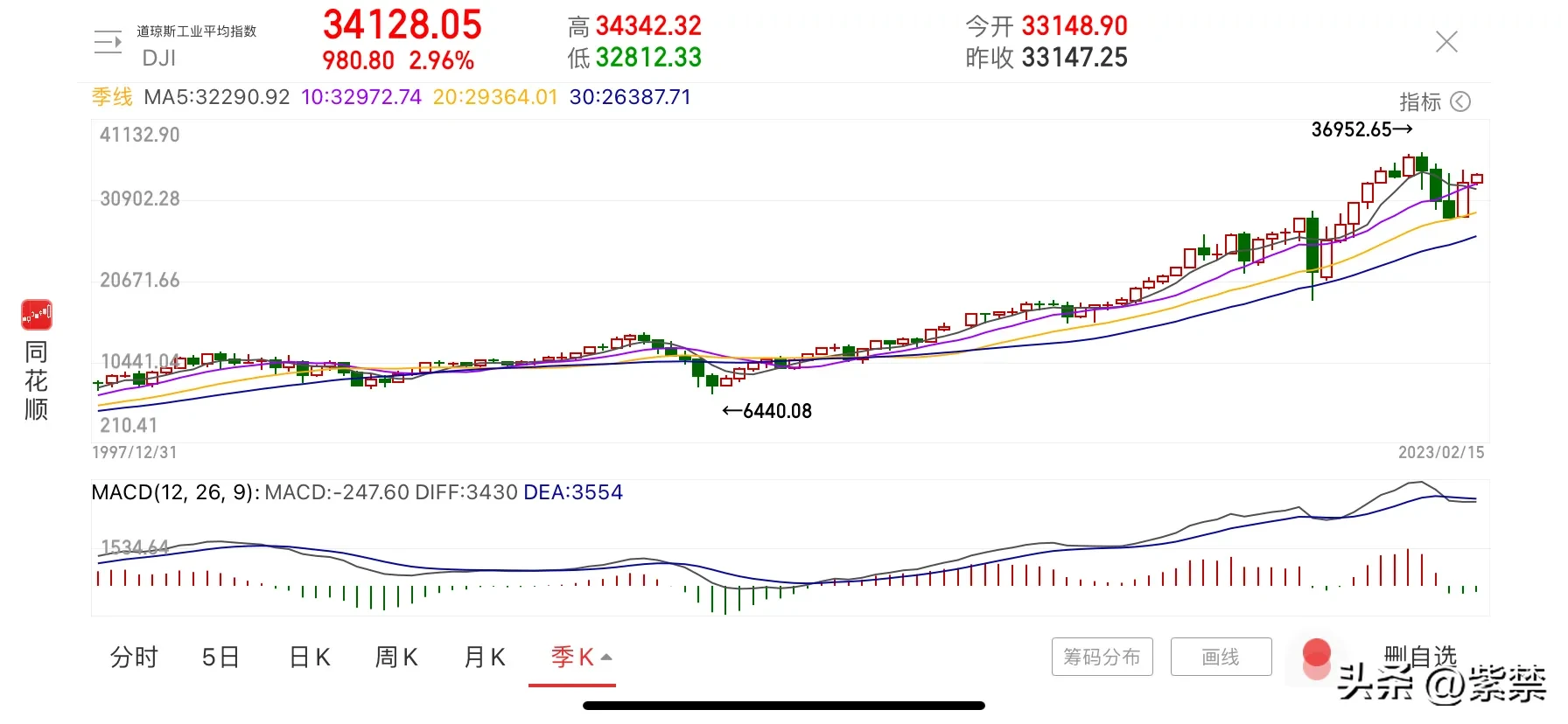Expand the 季K period dropdown
Viewport: 1568px width, 724px height.
pos(582,657)
